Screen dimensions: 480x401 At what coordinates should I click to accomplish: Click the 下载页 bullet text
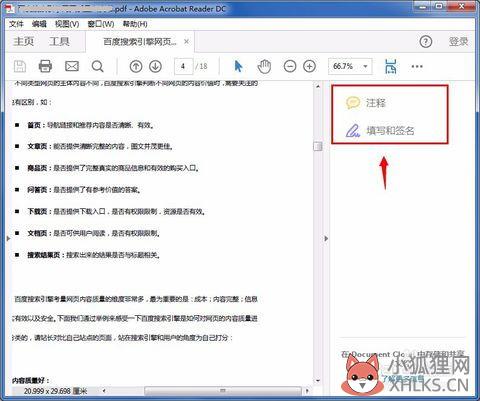(116, 211)
